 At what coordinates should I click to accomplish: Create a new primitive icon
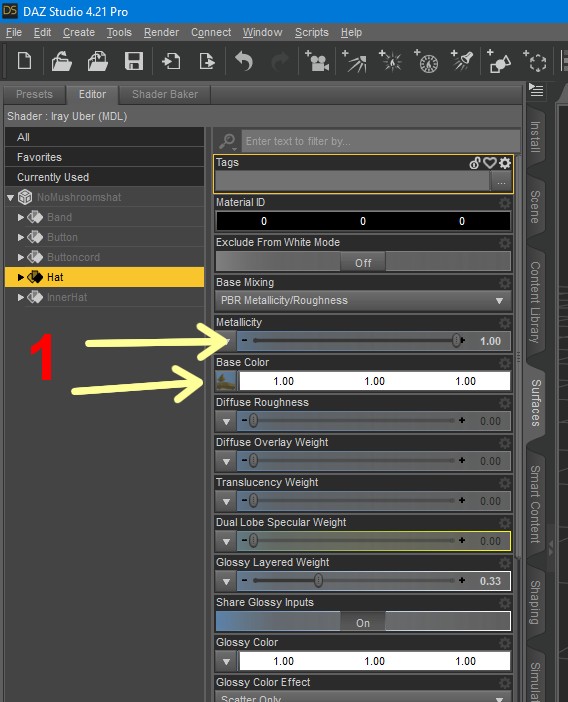pyautogui.click(x=499, y=61)
